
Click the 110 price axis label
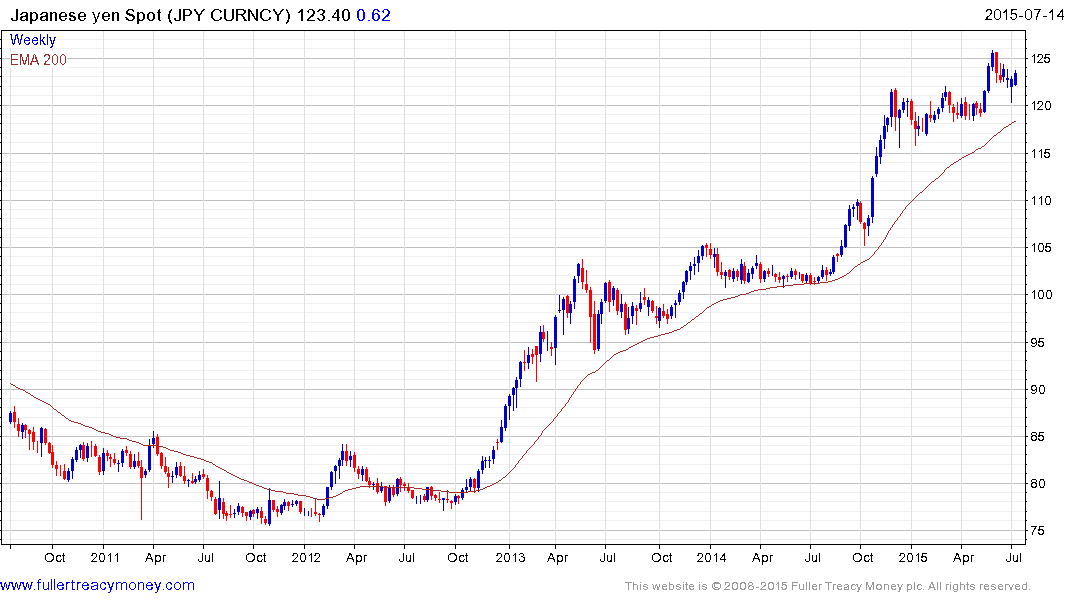pos(1041,201)
